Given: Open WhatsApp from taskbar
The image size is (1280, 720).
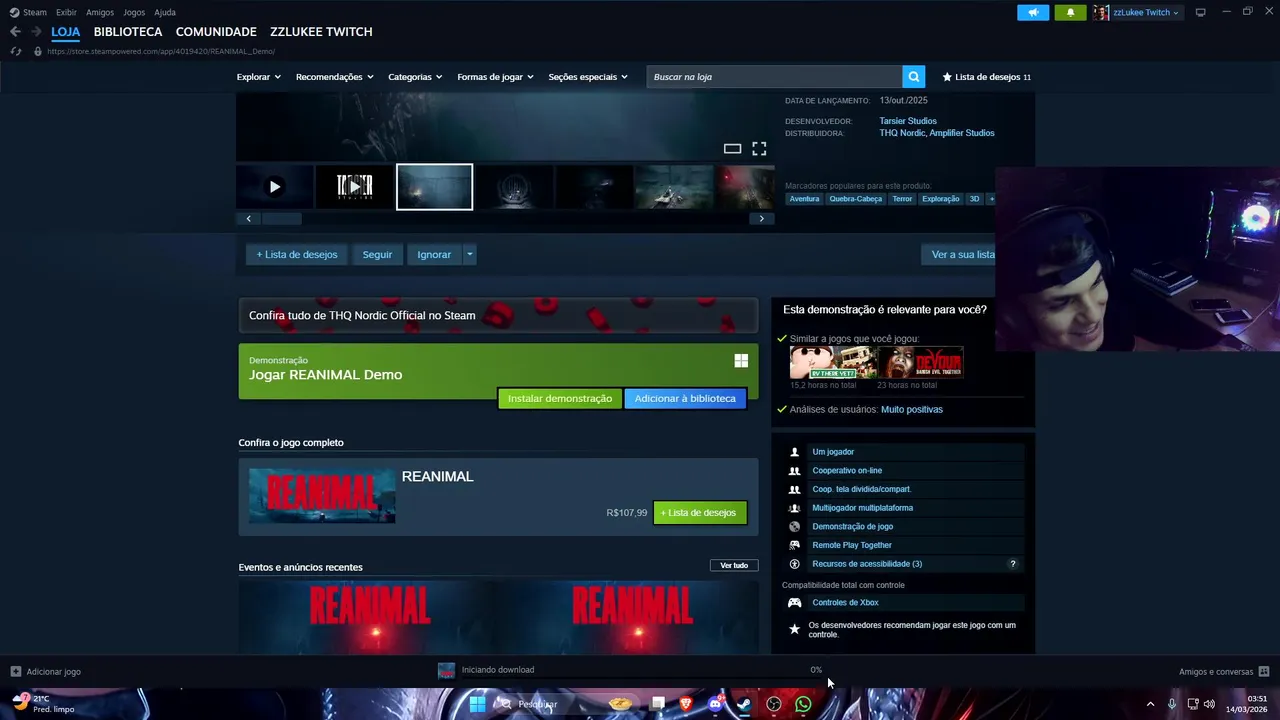Looking at the screenshot, I should point(803,704).
